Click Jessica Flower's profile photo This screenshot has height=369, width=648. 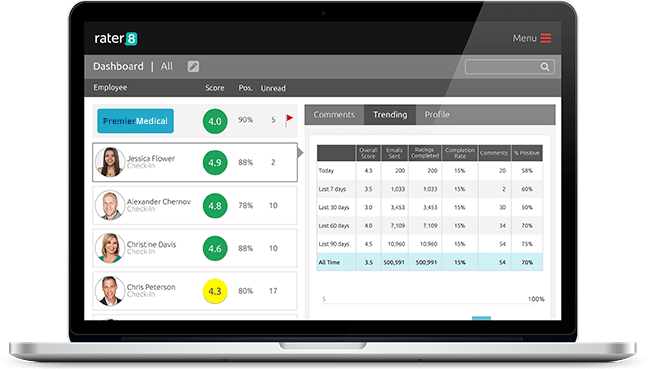pyautogui.click(x=110, y=162)
